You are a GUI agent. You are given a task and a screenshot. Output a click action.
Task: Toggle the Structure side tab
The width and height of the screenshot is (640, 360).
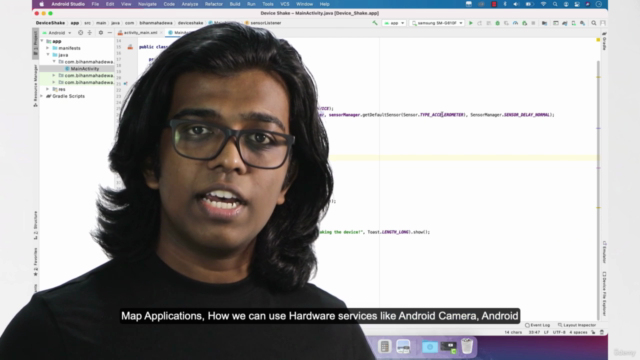coord(36,225)
